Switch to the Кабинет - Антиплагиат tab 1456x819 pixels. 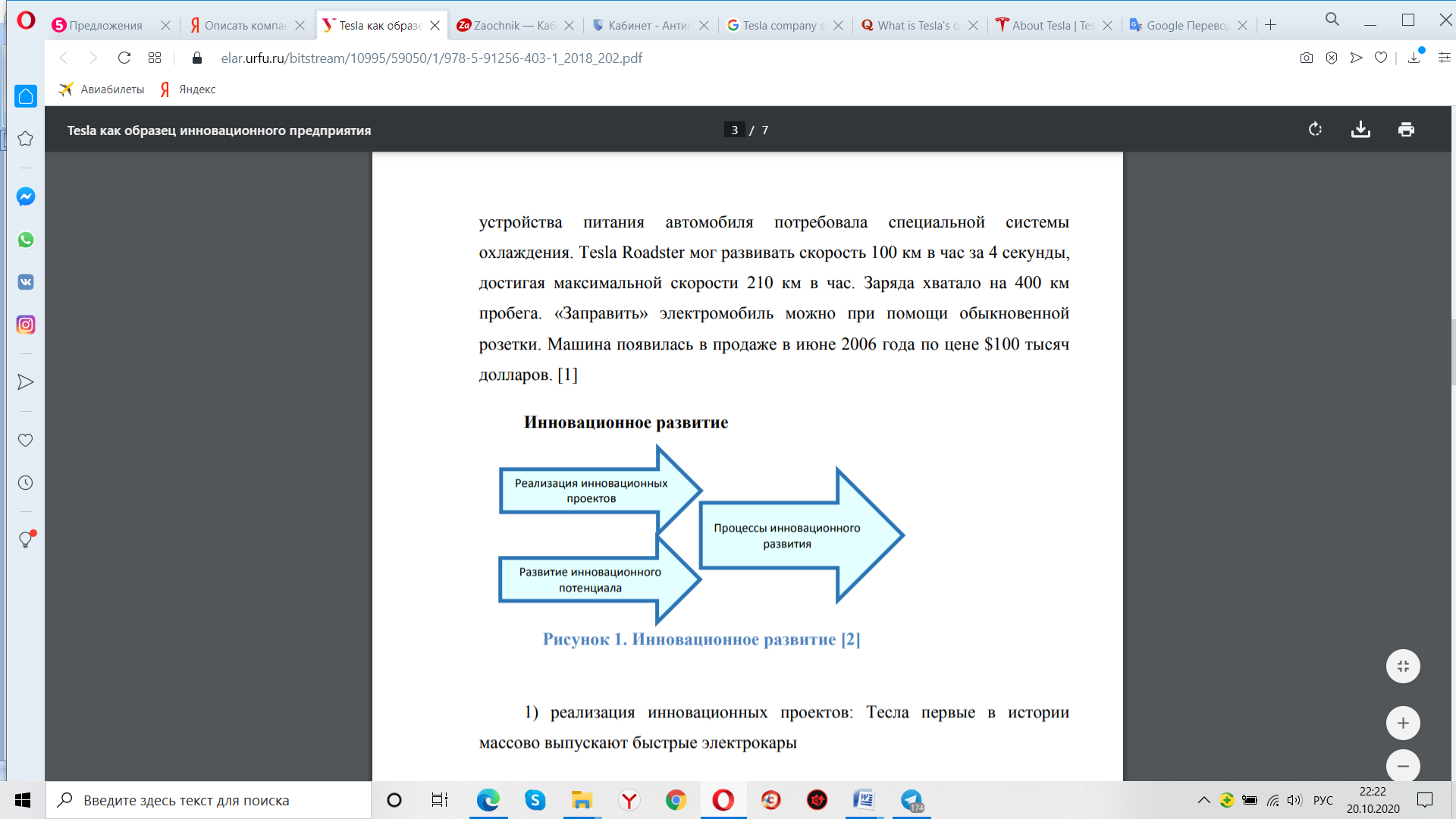pos(649,25)
